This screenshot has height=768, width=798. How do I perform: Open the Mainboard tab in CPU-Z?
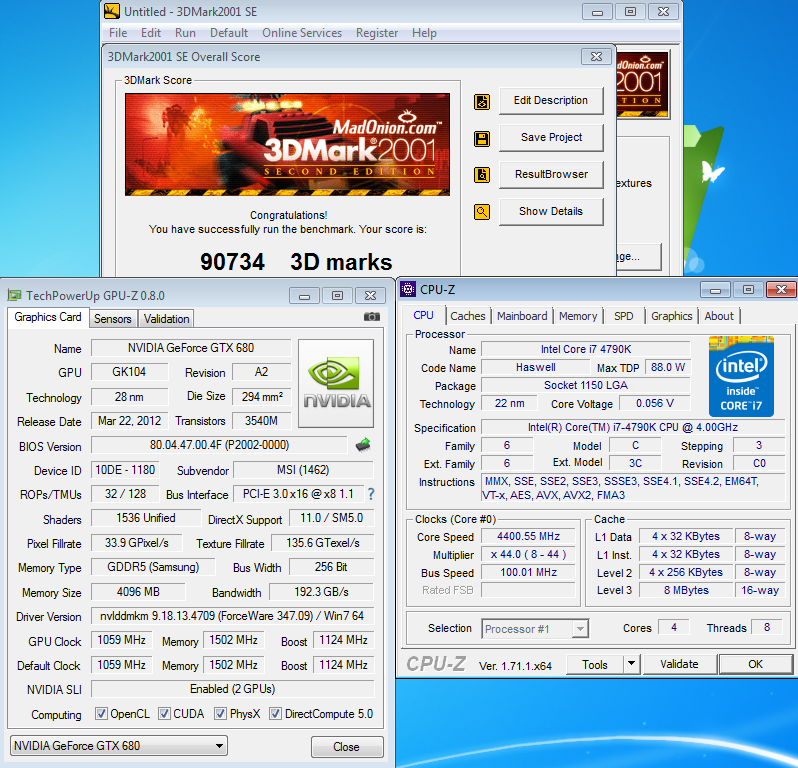[x=523, y=316]
